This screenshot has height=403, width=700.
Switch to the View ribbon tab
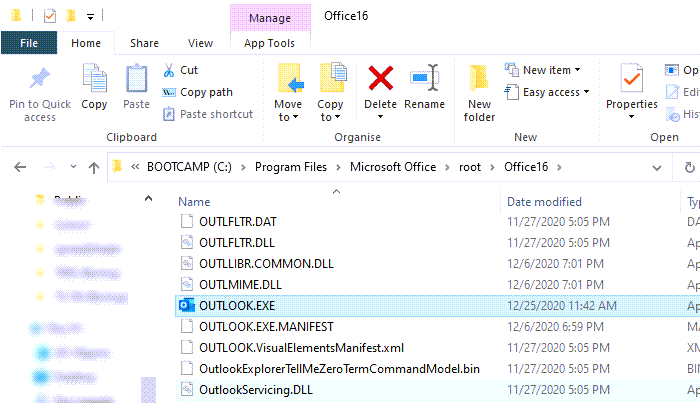pyautogui.click(x=200, y=43)
